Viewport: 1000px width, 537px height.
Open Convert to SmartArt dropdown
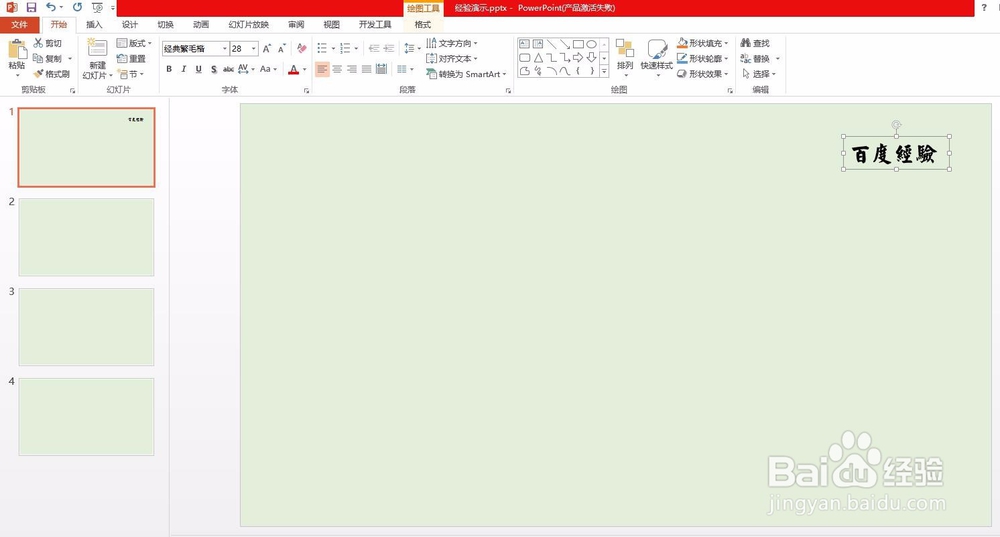pyautogui.click(x=466, y=74)
